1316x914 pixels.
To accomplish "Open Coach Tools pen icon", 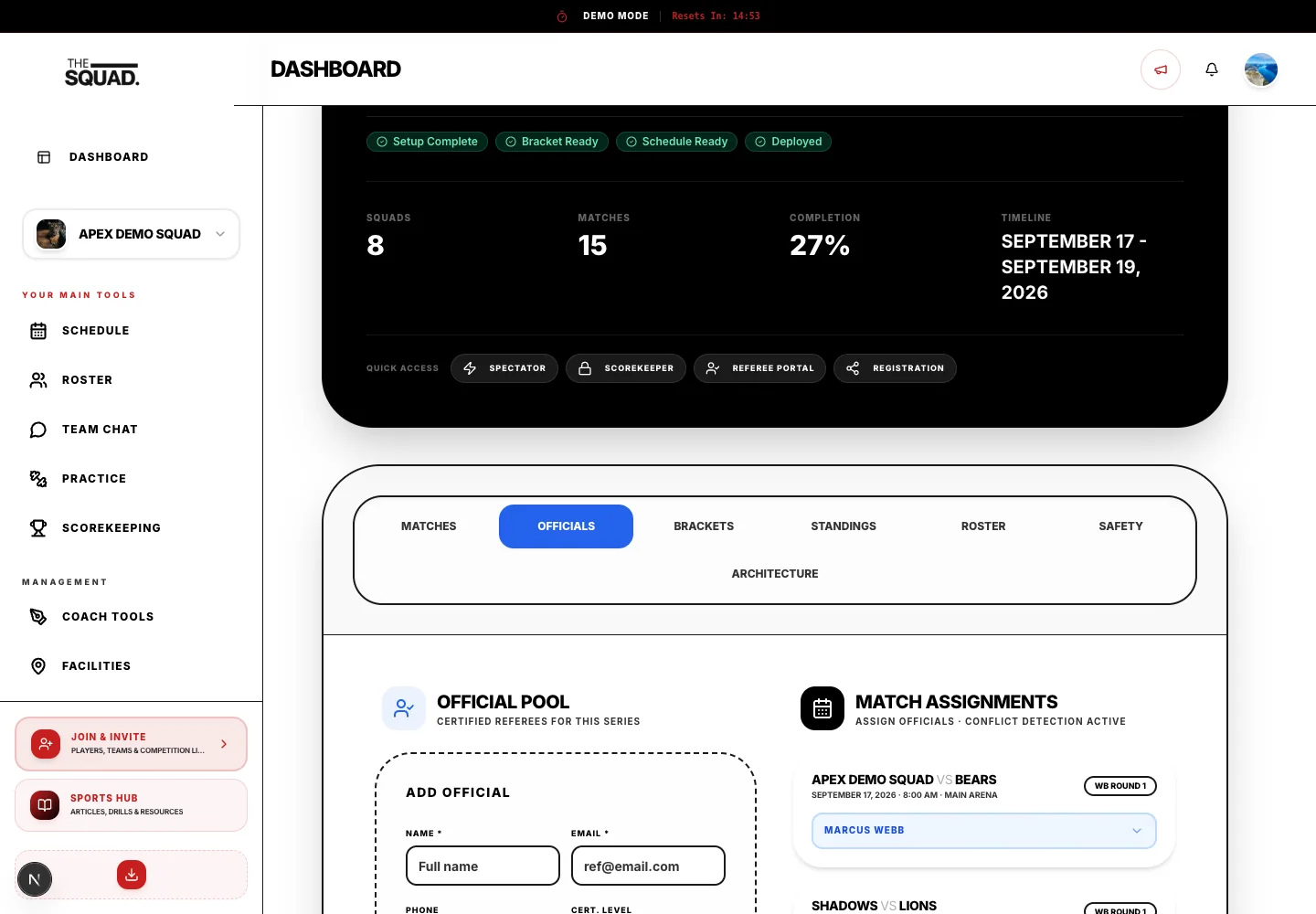I will coord(38,617).
